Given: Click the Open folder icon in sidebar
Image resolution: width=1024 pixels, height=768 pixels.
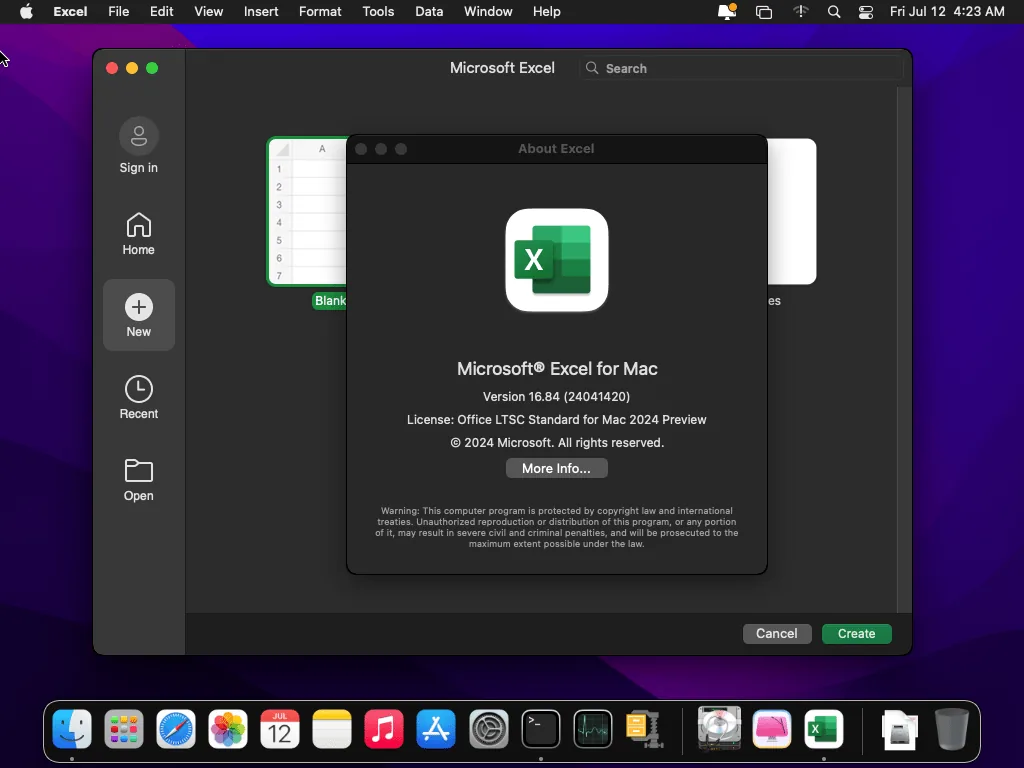Looking at the screenshot, I should (138, 471).
